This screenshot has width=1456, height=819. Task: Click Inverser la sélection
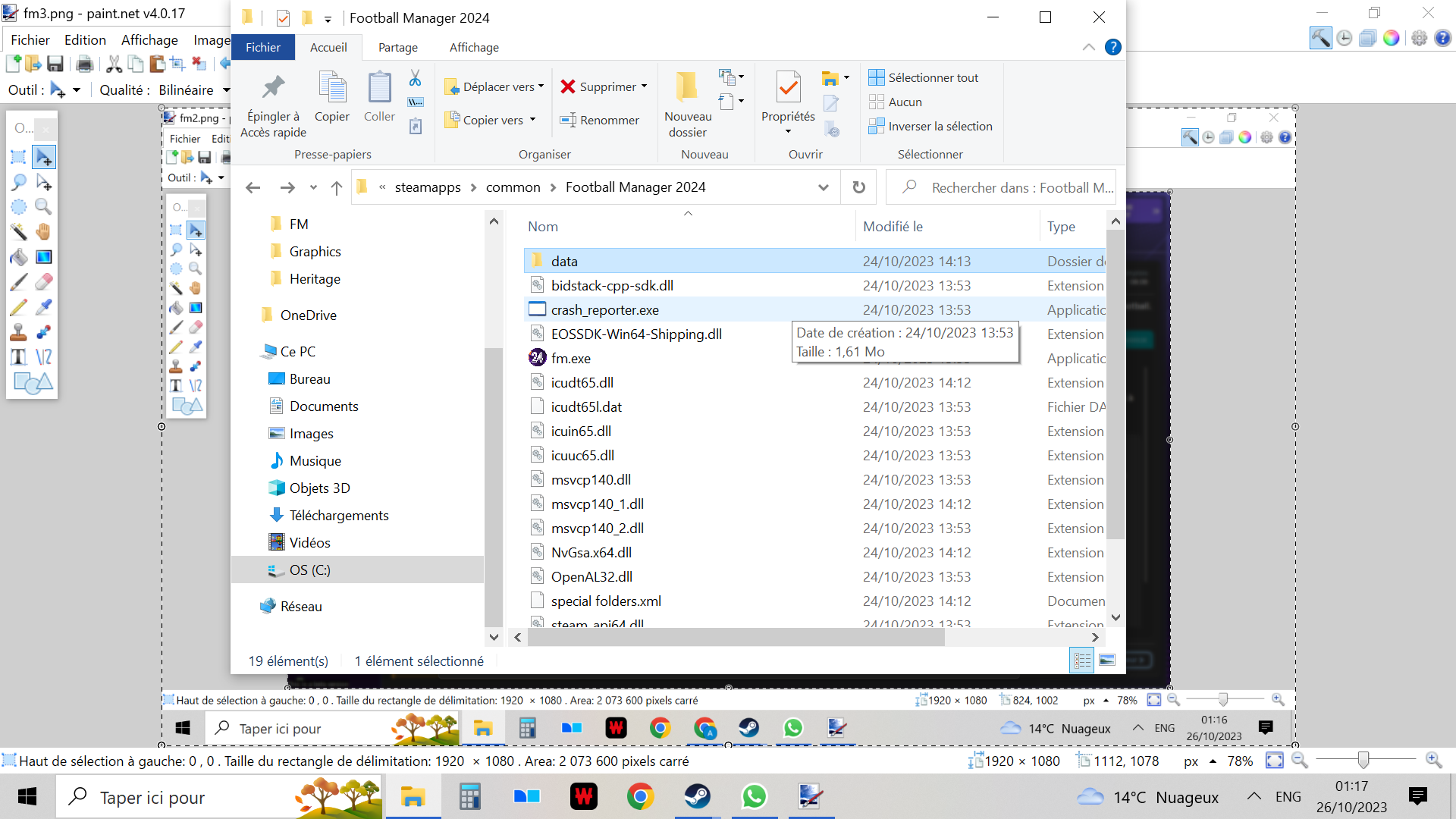(930, 126)
